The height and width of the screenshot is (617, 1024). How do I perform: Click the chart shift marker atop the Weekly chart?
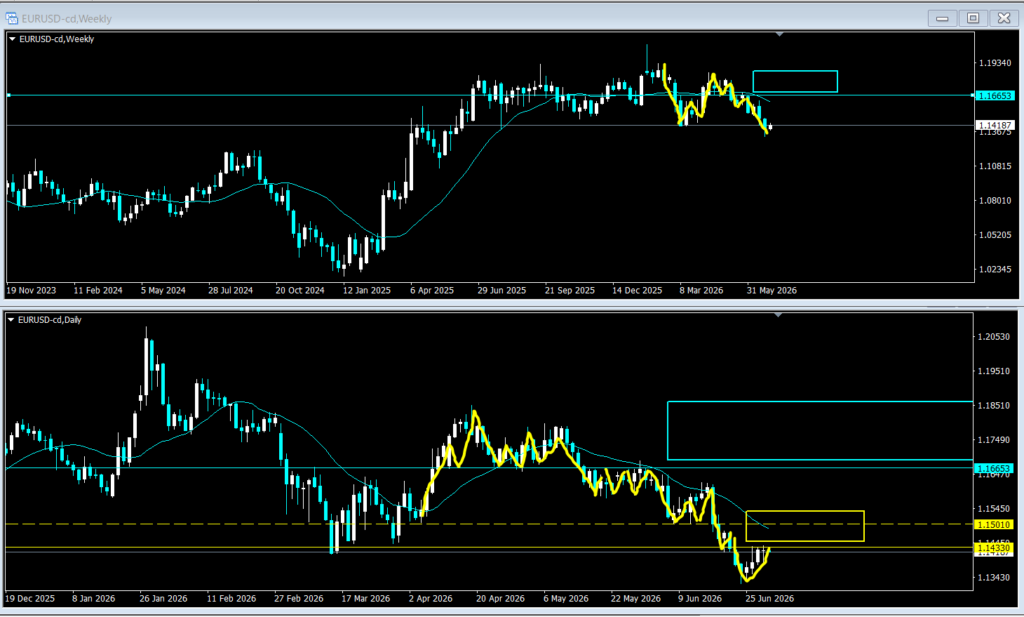tap(779, 34)
